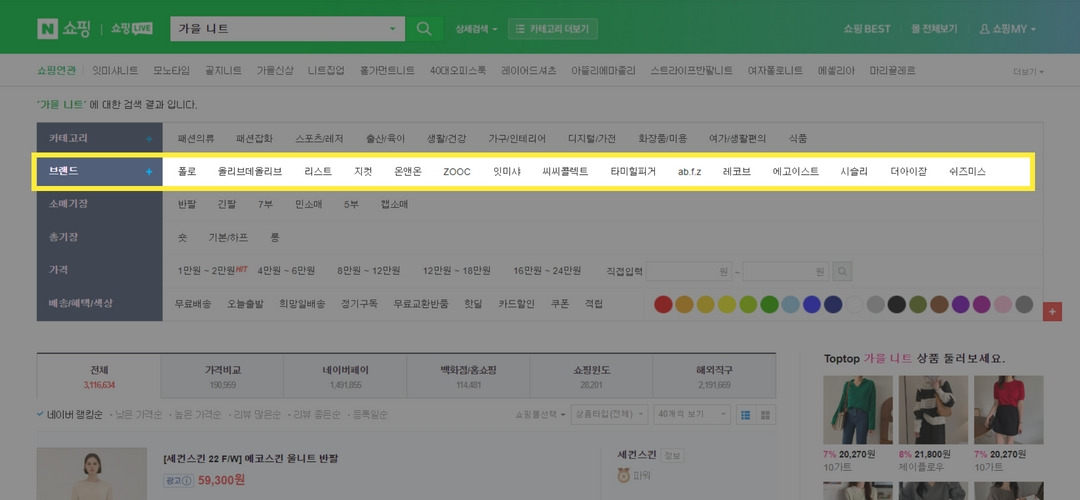
Task: Sort by 등록일순
Action: pyautogui.click(x=368, y=415)
